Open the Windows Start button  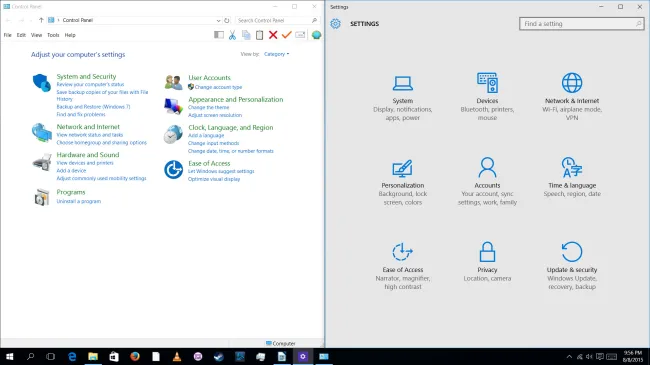coord(10,357)
